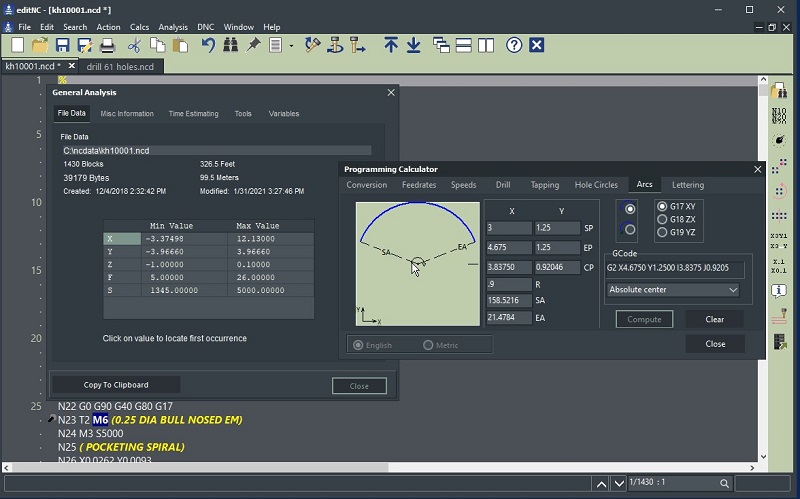Screen dimensions: 800x499
Task: Click the mirror points icon in right sidebar
Action: 779,216
